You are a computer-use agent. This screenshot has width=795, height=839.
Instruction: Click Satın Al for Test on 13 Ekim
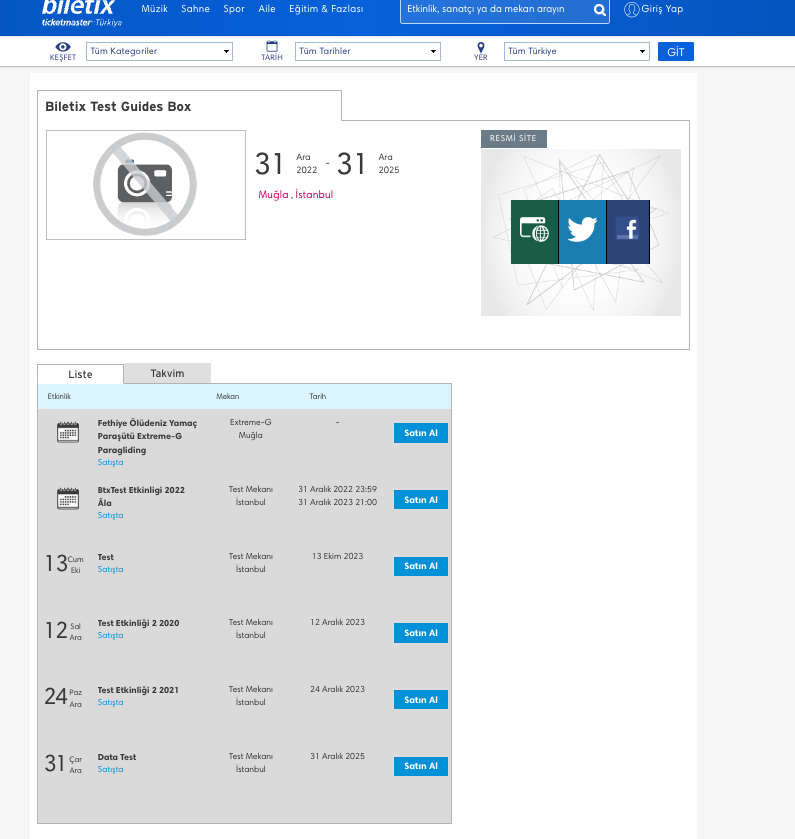click(421, 566)
